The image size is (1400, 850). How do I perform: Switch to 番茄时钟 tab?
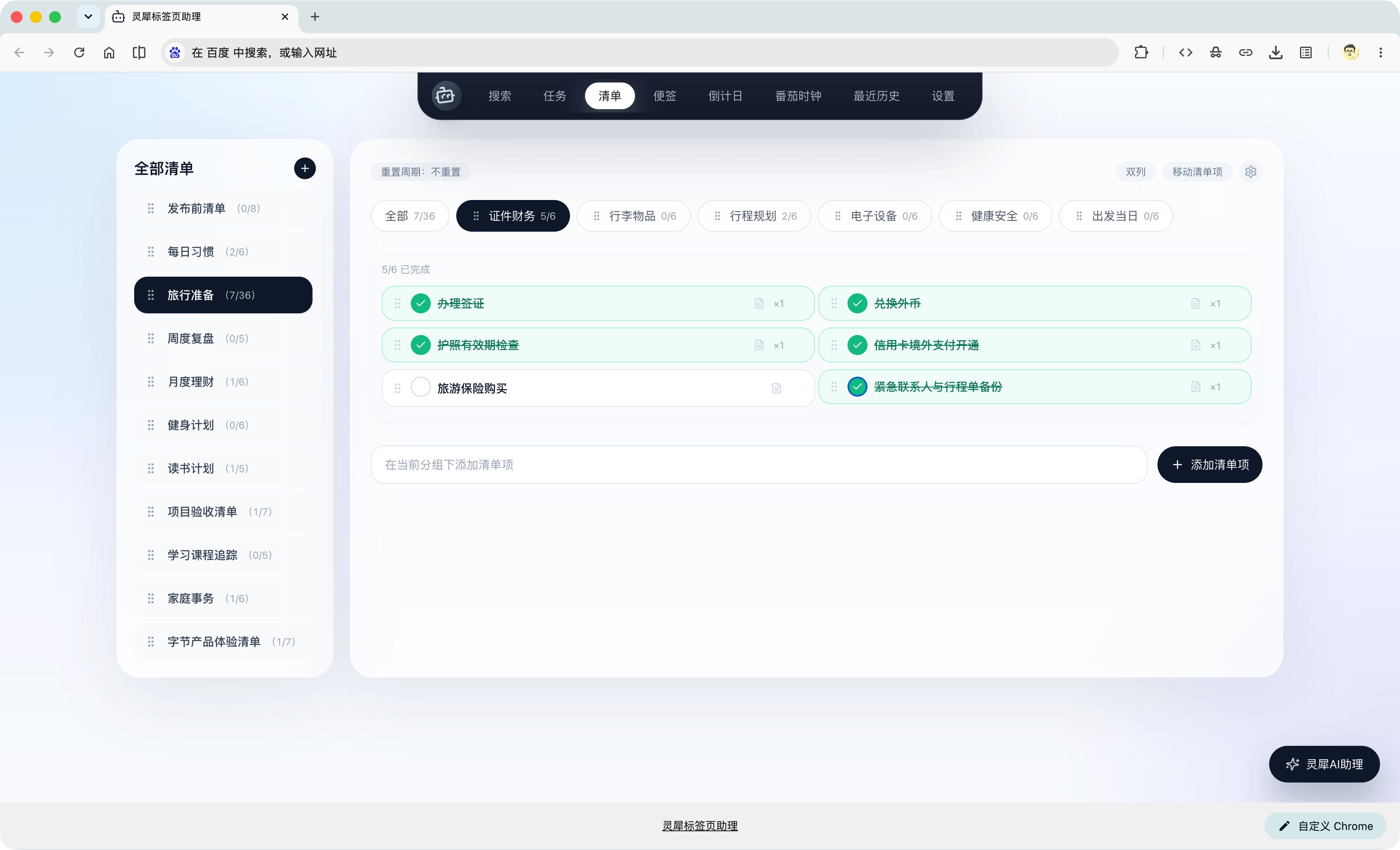[798, 95]
